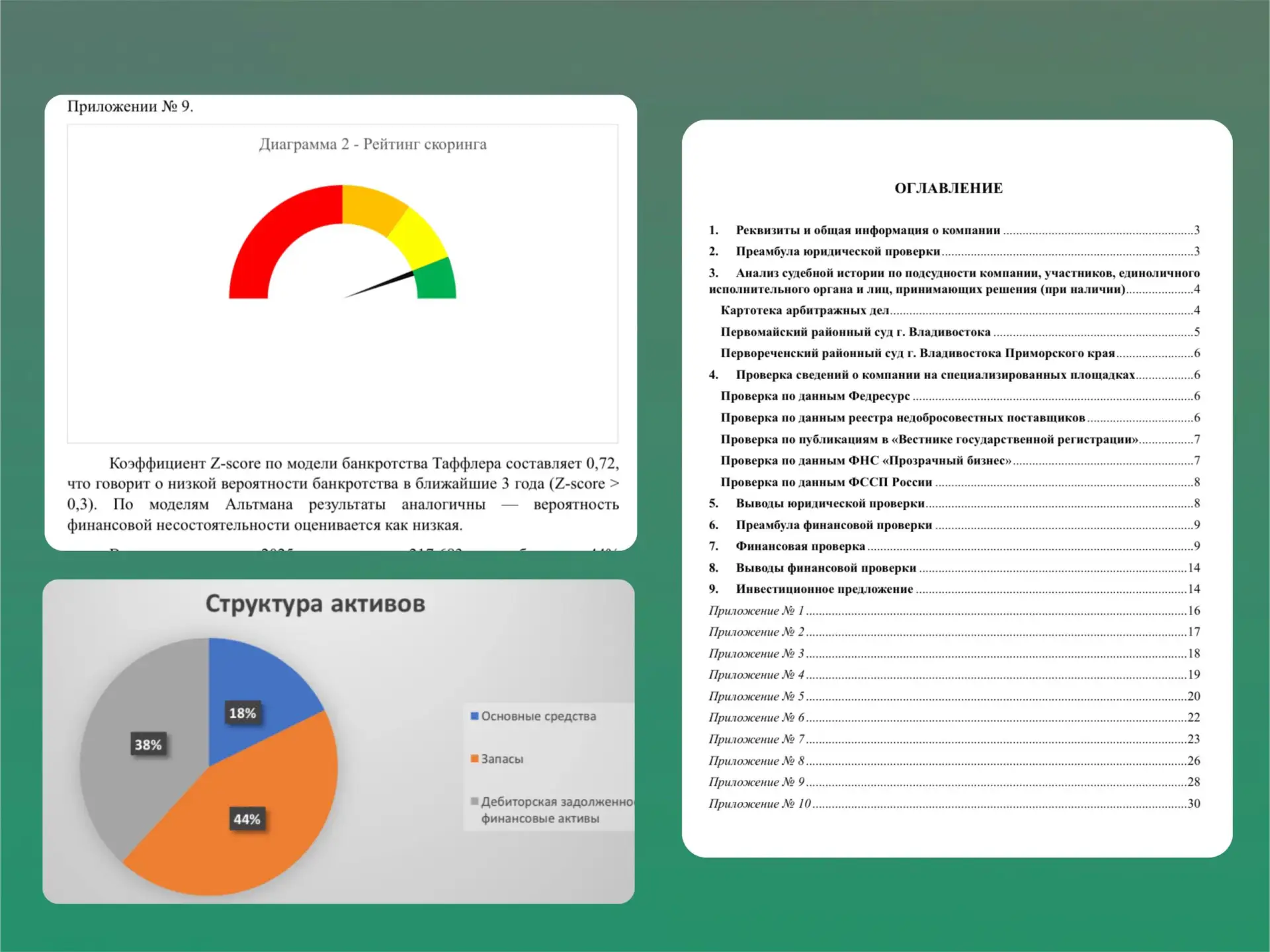Click 'Приложение № 4' in contents

tap(954, 675)
